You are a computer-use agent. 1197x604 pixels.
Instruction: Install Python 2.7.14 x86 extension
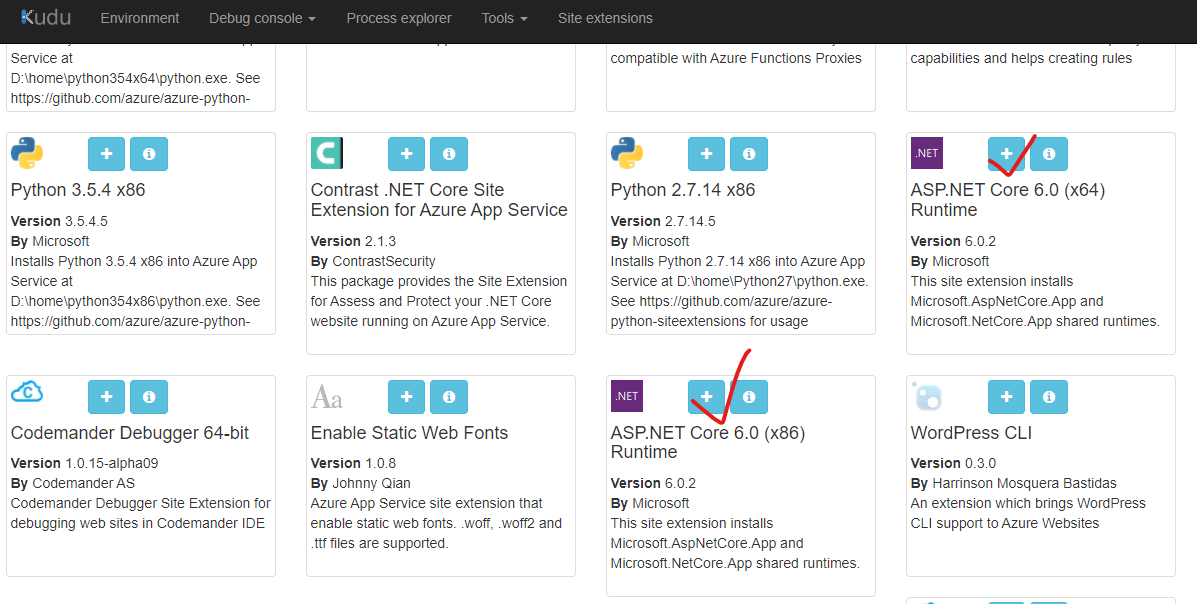tap(707, 153)
